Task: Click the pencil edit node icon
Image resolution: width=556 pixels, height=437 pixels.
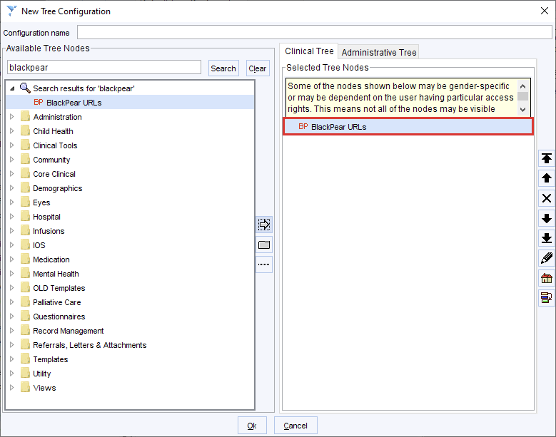Action: pos(546,258)
